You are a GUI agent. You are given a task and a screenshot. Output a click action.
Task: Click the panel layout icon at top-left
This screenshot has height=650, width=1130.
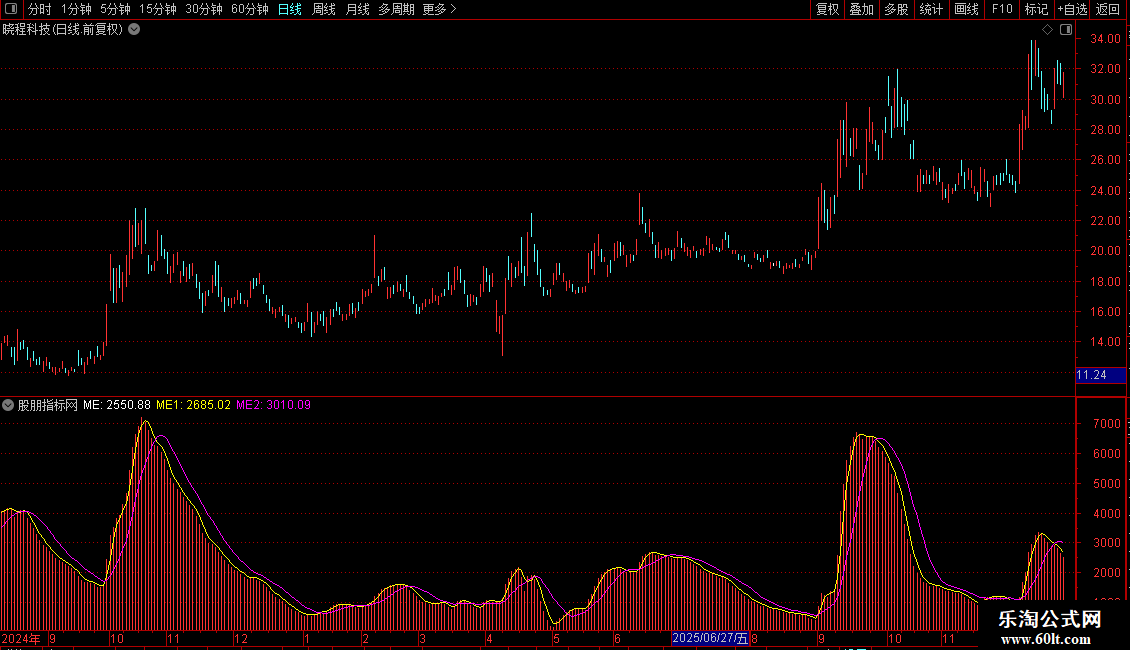11,9
